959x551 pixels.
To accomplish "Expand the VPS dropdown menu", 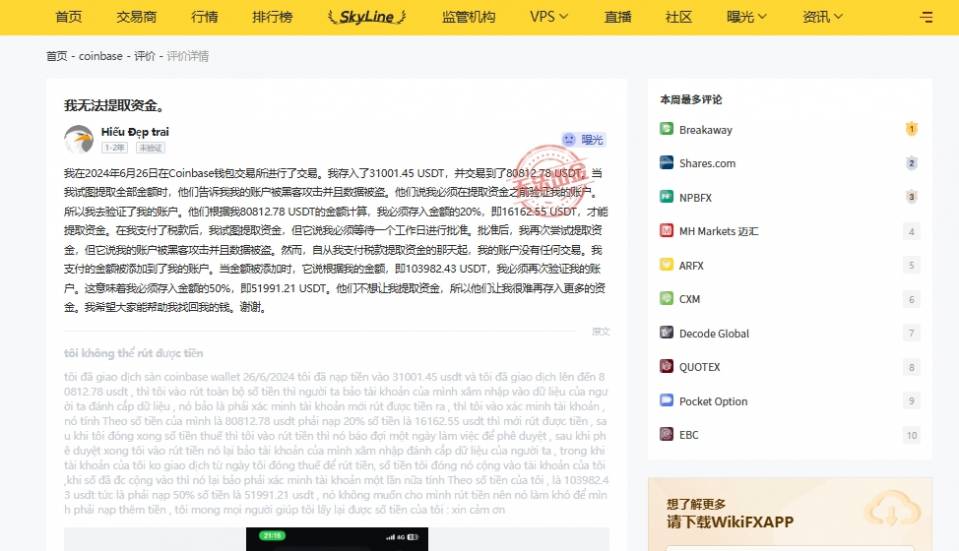I will click(x=549, y=17).
